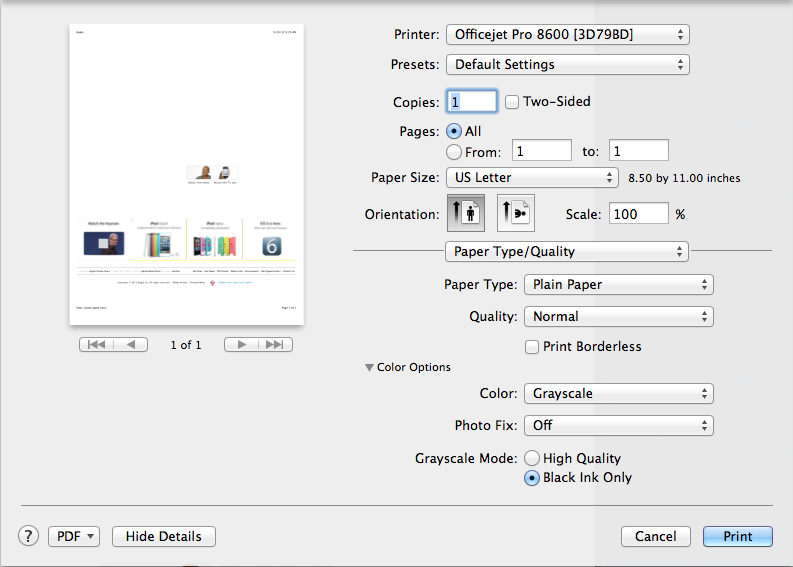Screen dimensions: 793x567
Task: Jump to last preview page
Action: click(276, 345)
